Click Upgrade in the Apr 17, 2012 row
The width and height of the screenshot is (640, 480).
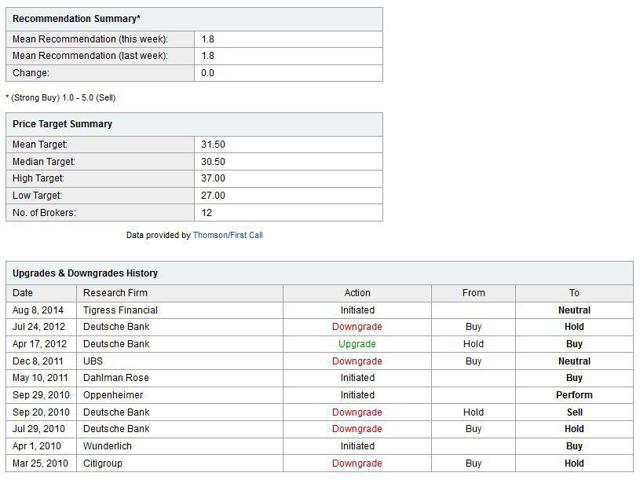[x=357, y=344]
